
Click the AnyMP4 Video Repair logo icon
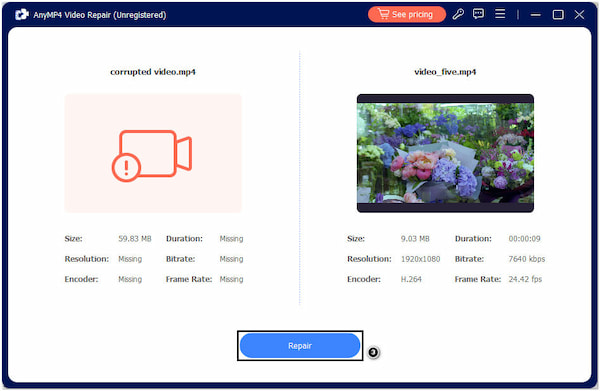pos(22,15)
